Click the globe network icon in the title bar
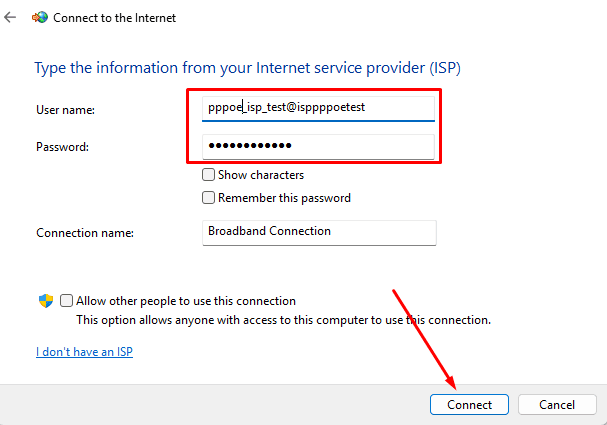Viewport: 607px width, 425px height. (x=39, y=17)
